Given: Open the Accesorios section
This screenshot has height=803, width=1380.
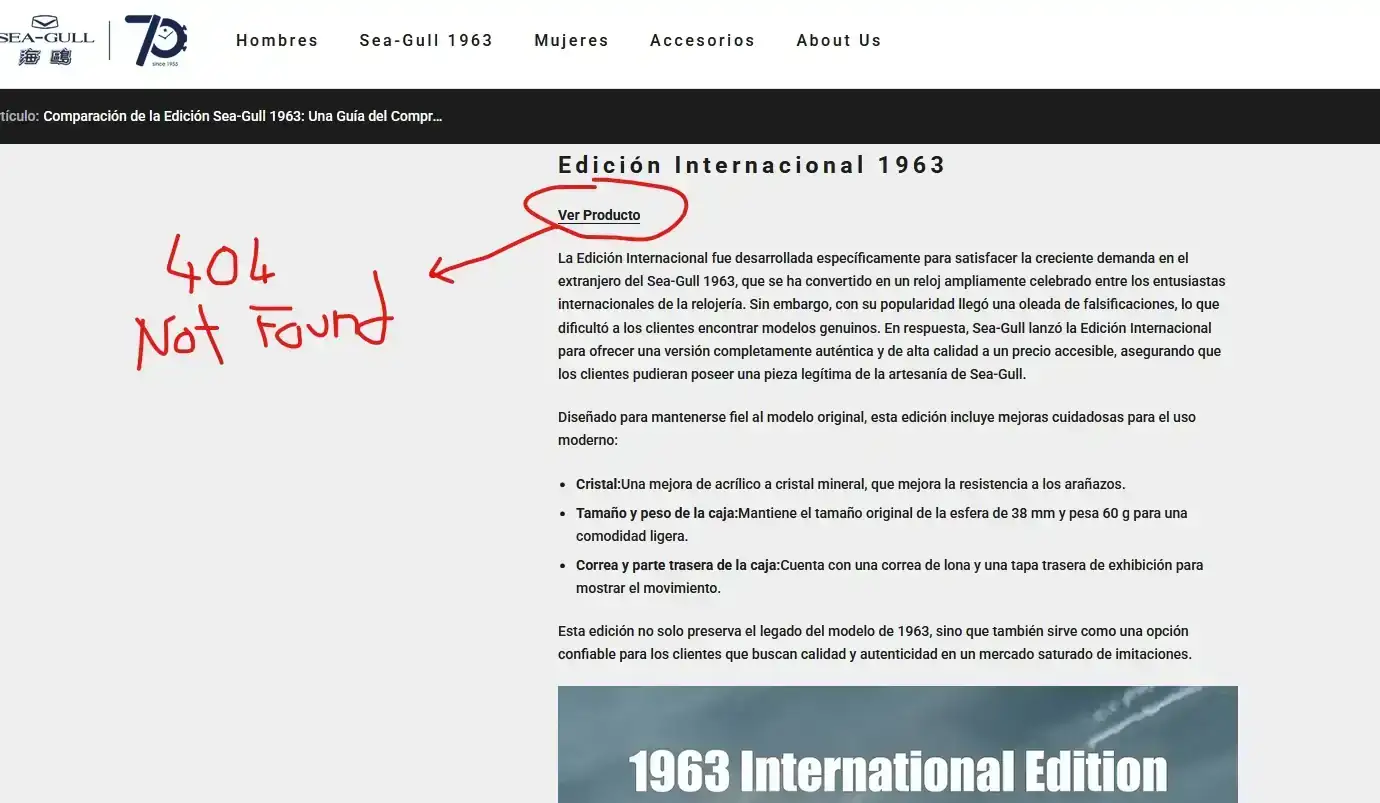Looking at the screenshot, I should tap(702, 41).
